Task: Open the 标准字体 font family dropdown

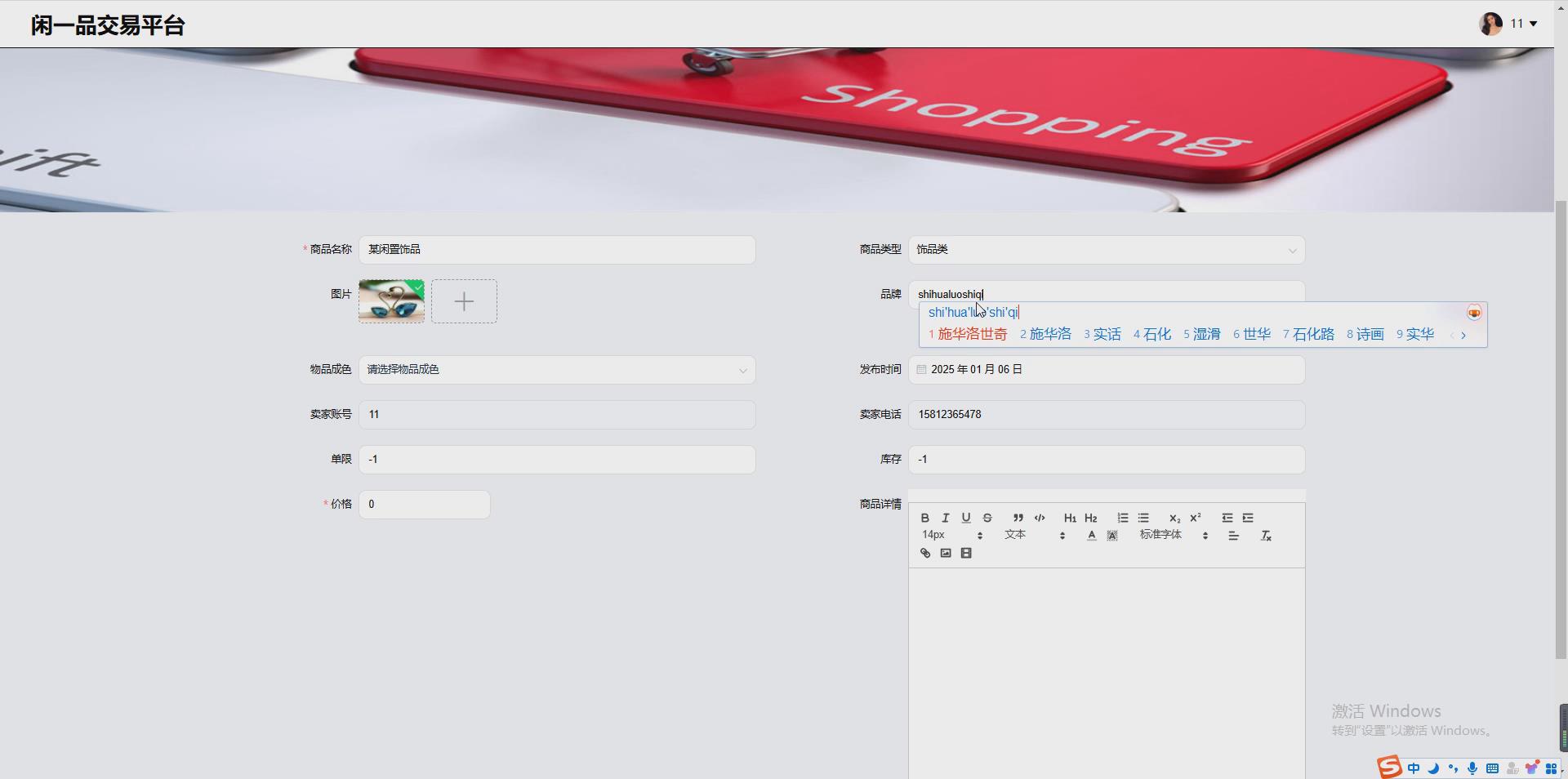Action: pyautogui.click(x=1174, y=535)
